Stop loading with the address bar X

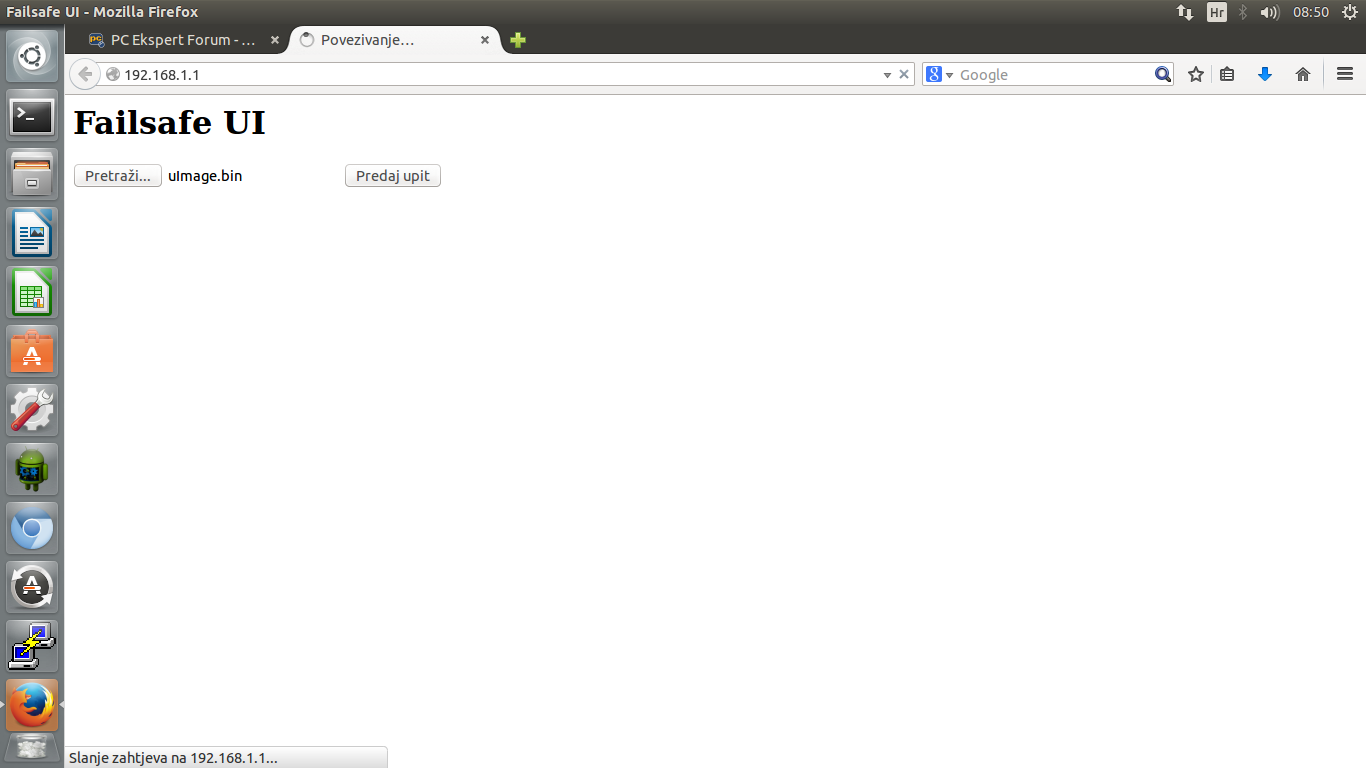[904, 74]
